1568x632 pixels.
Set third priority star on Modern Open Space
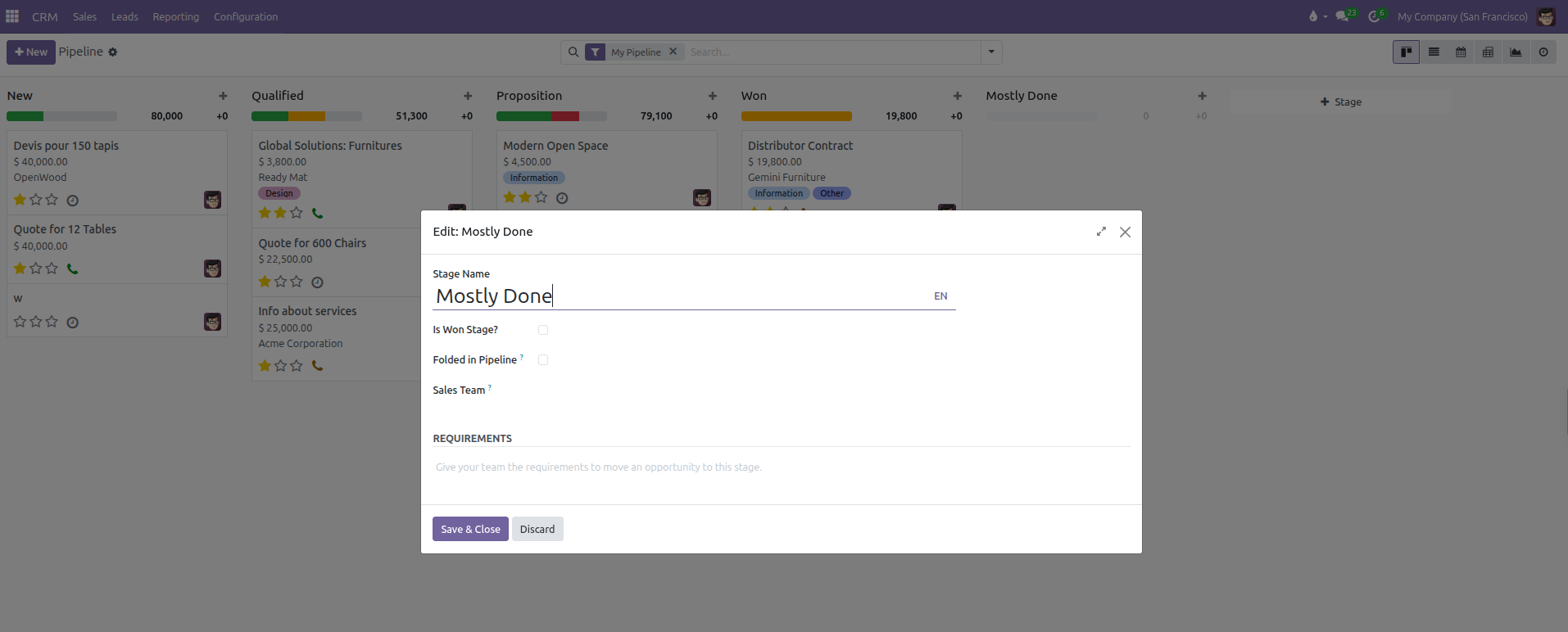pos(541,197)
